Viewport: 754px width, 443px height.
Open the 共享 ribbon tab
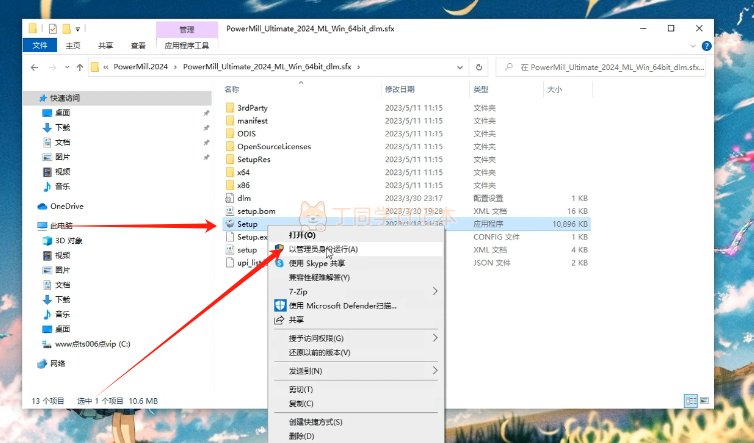tap(105, 46)
